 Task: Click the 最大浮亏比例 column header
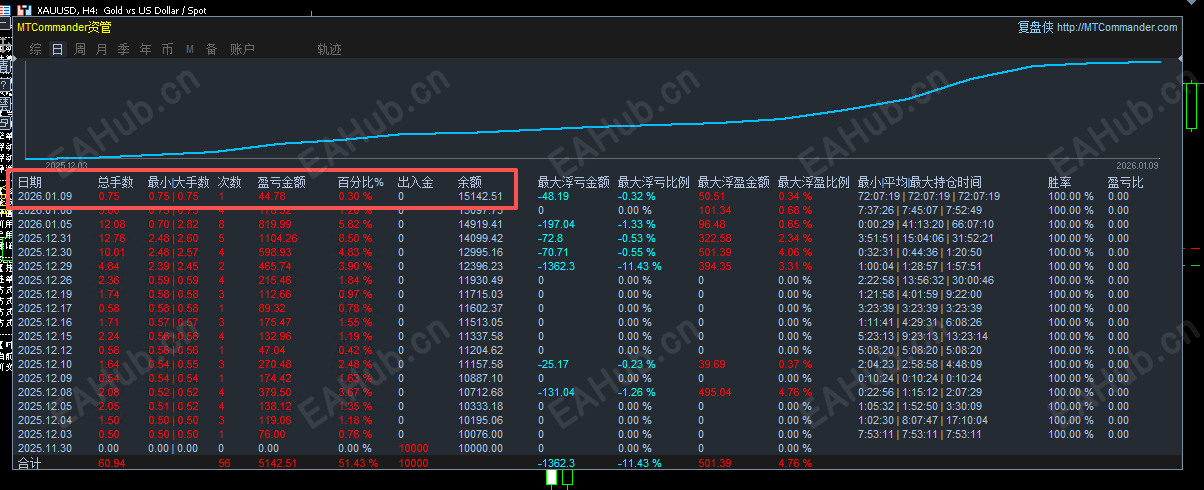coord(653,183)
